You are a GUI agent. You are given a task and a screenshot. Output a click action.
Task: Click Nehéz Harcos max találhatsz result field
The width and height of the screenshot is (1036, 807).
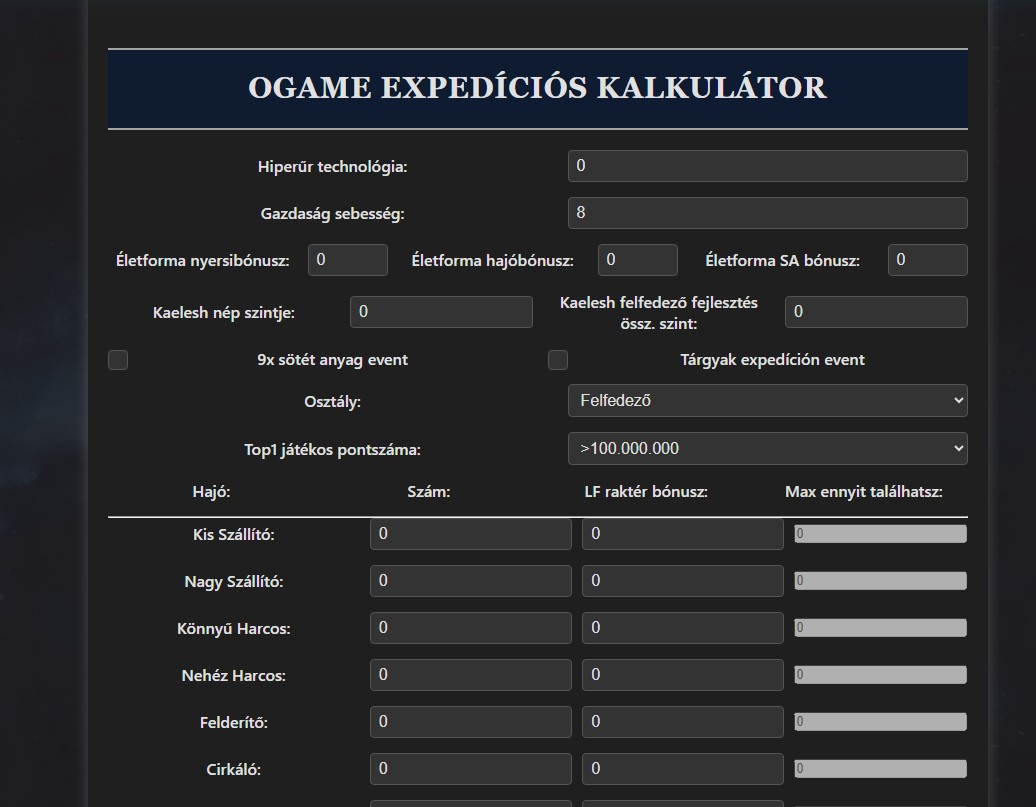(x=880, y=675)
